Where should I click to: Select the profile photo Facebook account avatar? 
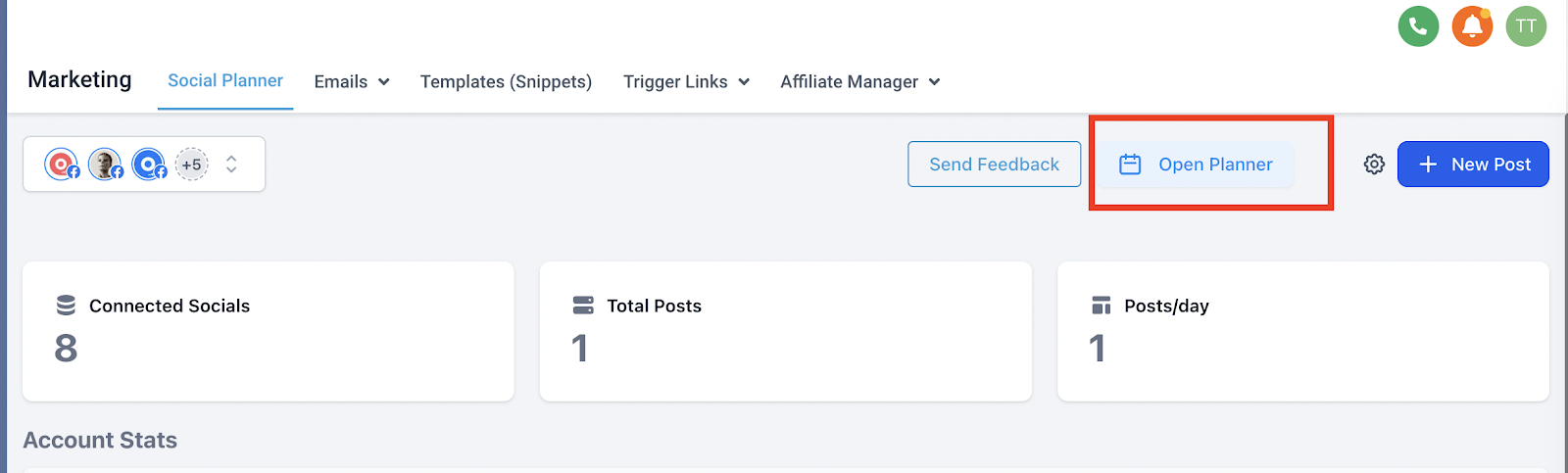(106, 165)
